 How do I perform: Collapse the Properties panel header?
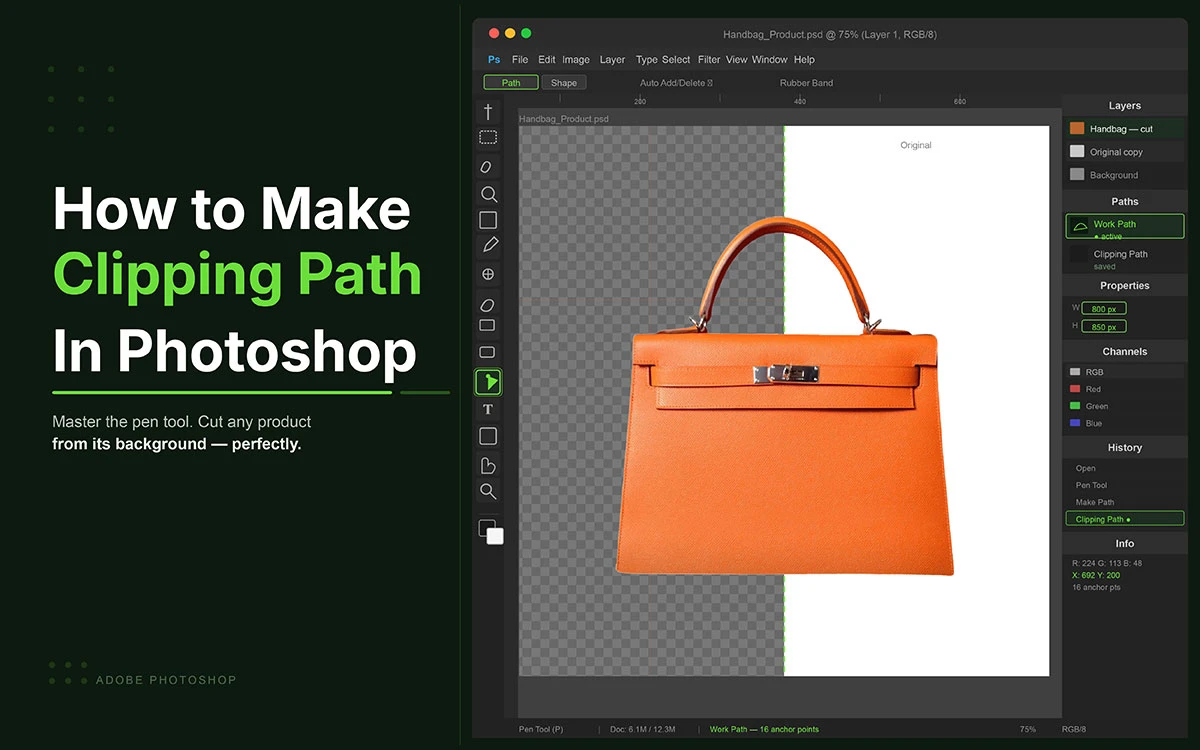click(1124, 285)
